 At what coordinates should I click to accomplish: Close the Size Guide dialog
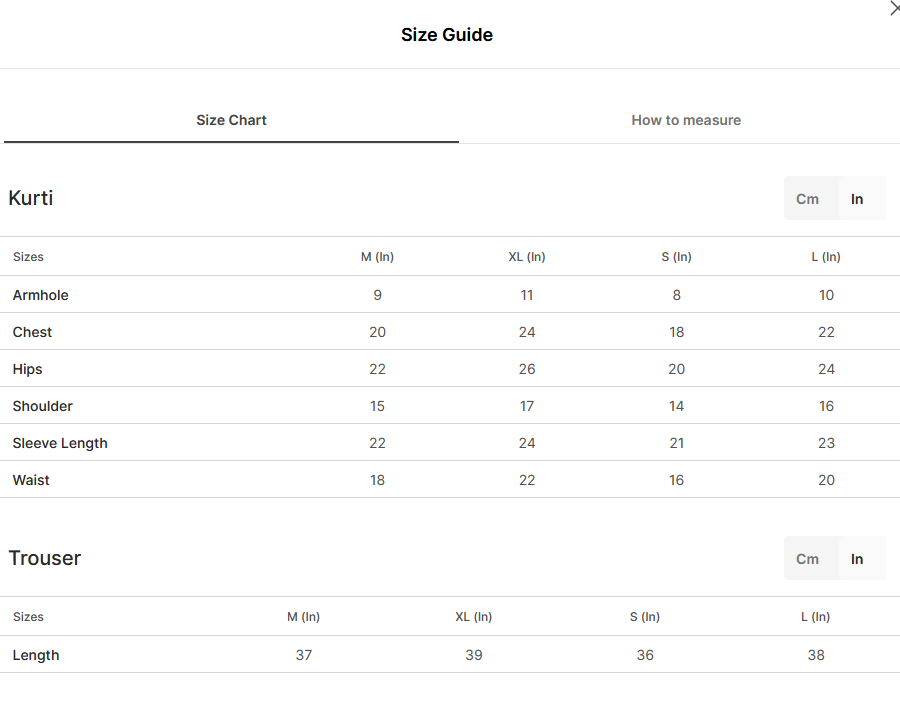coord(895,8)
